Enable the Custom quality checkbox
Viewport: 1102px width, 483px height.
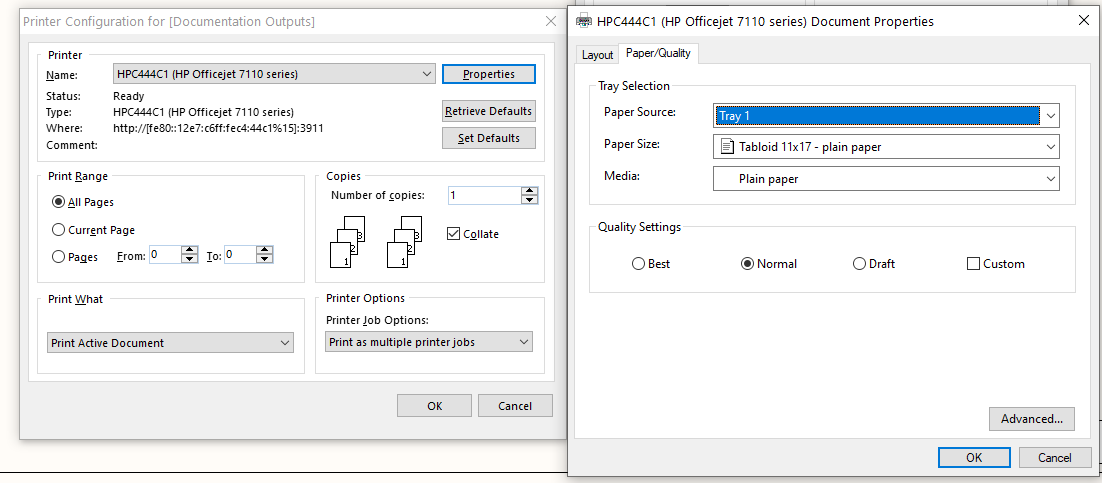point(974,264)
